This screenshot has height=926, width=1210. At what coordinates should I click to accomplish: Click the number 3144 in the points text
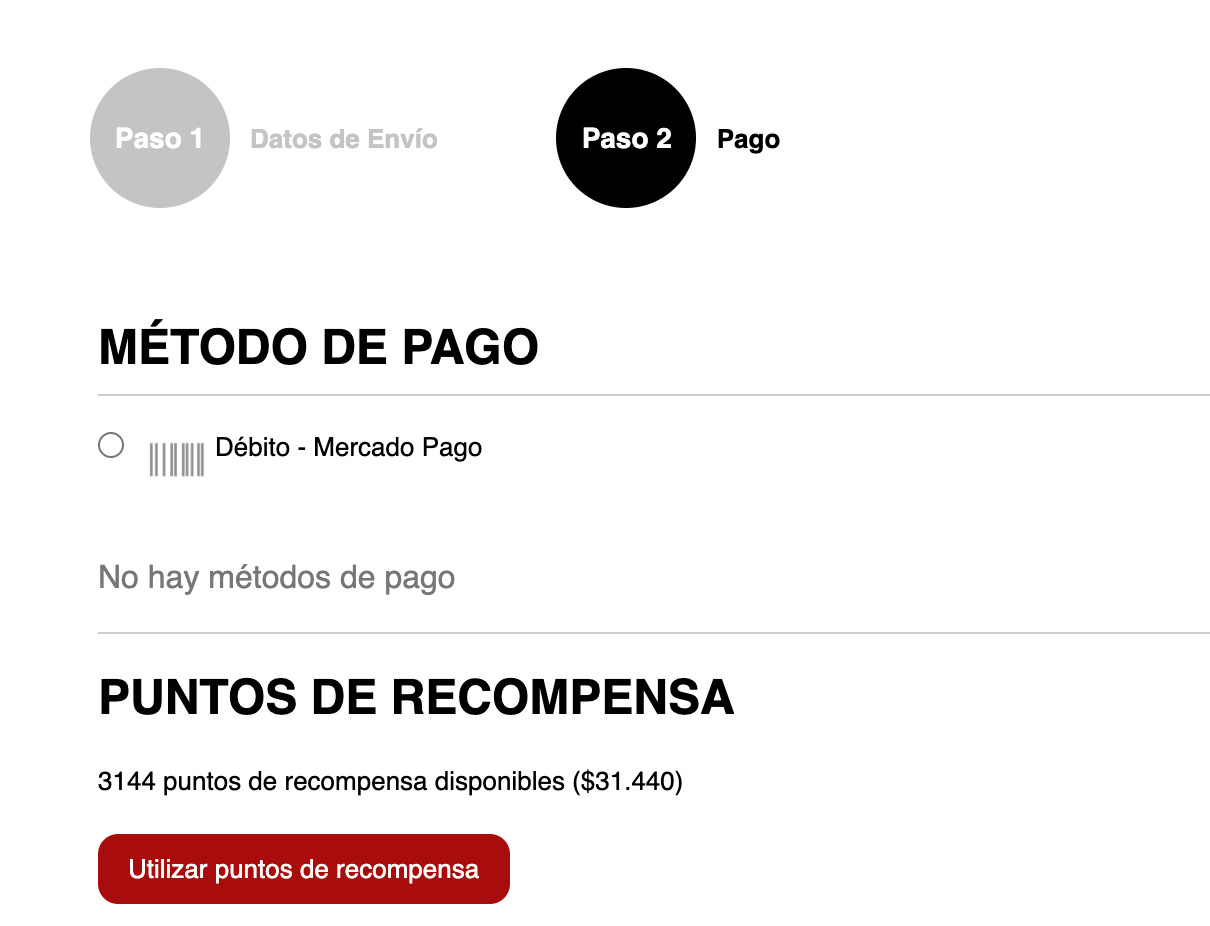coord(127,781)
